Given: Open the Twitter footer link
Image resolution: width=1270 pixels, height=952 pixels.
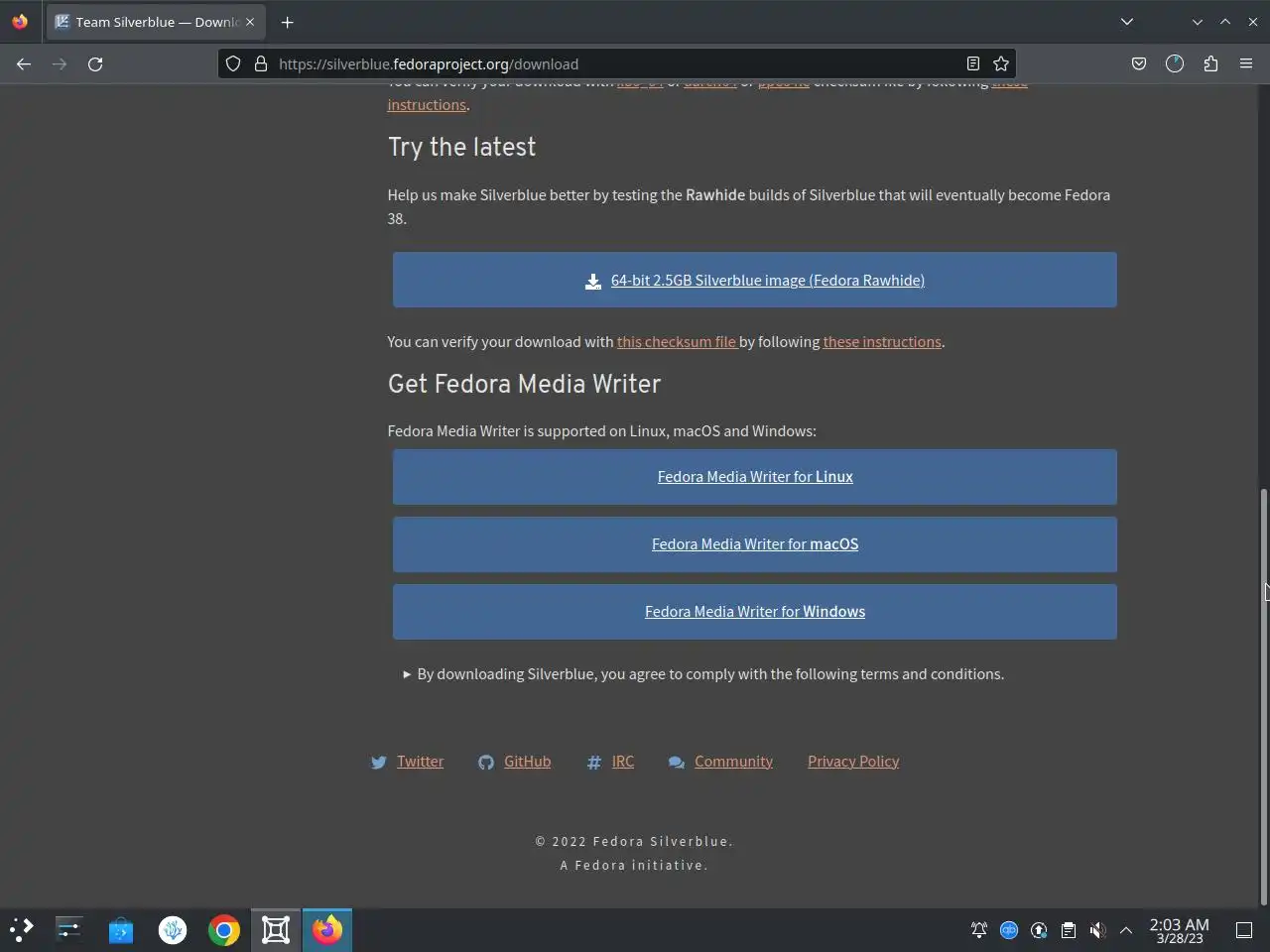Looking at the screenshot, I should [420, 762].
